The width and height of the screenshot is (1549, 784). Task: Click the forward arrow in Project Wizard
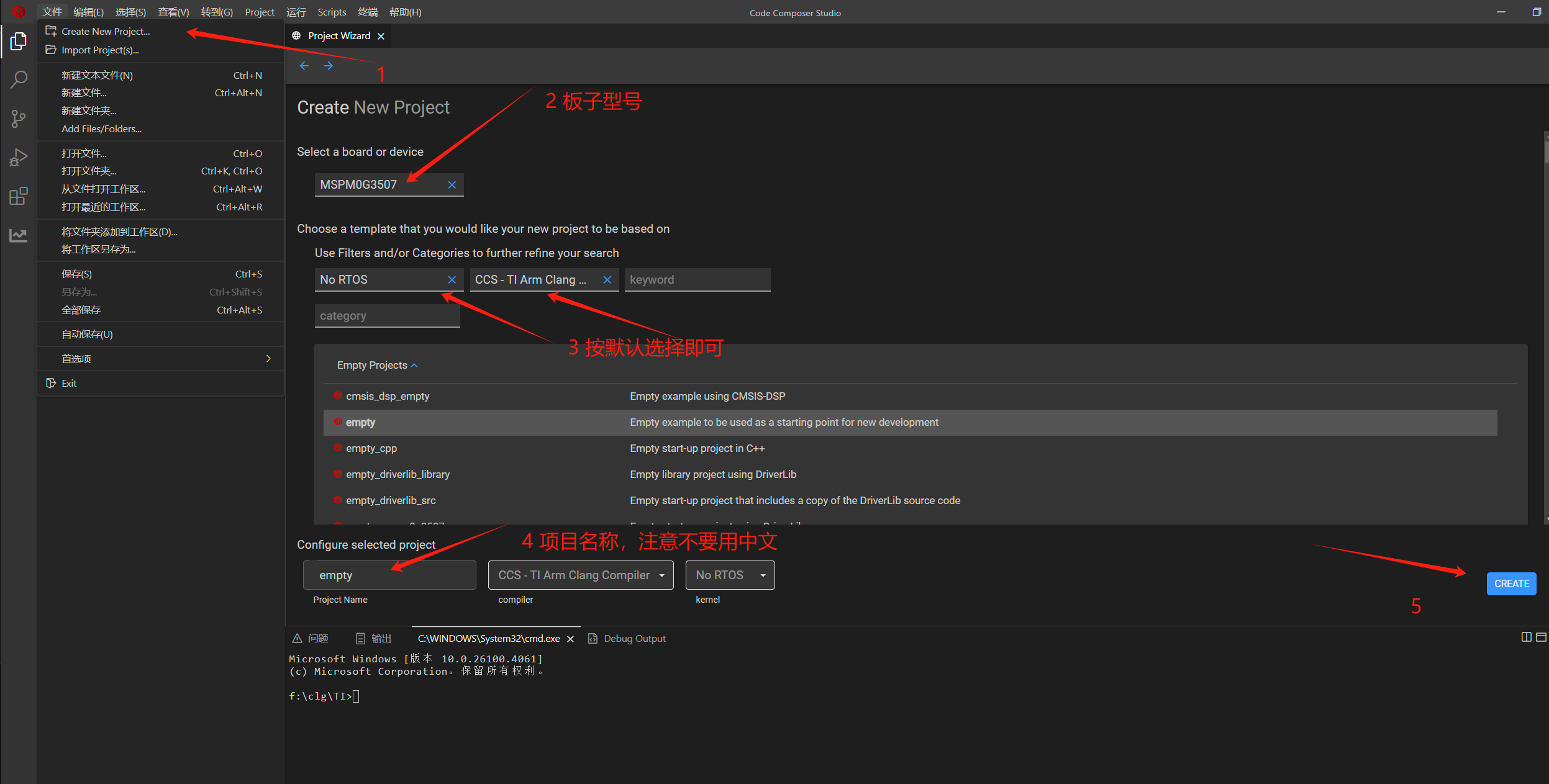[x=329, y=66]
